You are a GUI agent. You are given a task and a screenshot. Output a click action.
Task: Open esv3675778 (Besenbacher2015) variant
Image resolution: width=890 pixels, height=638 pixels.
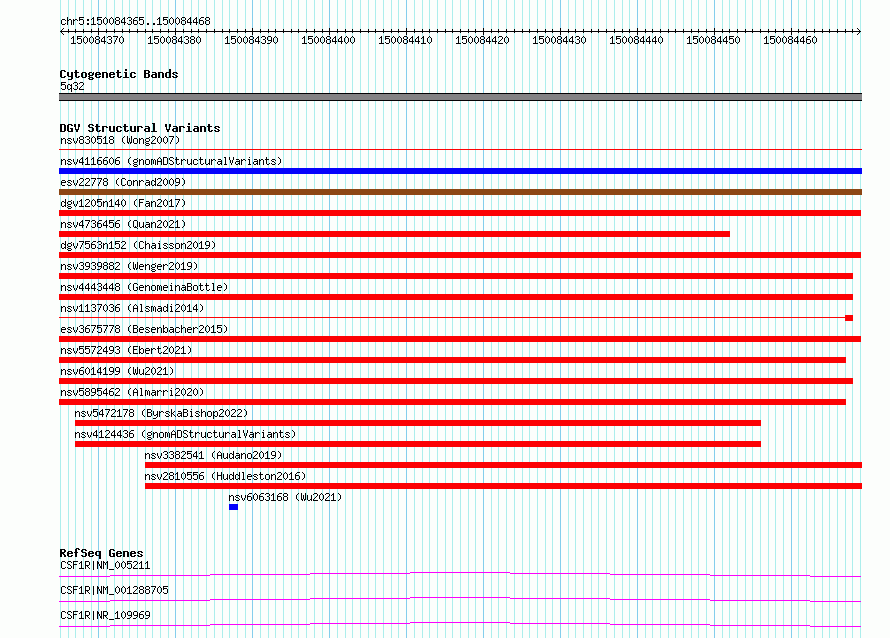(144, 329)
